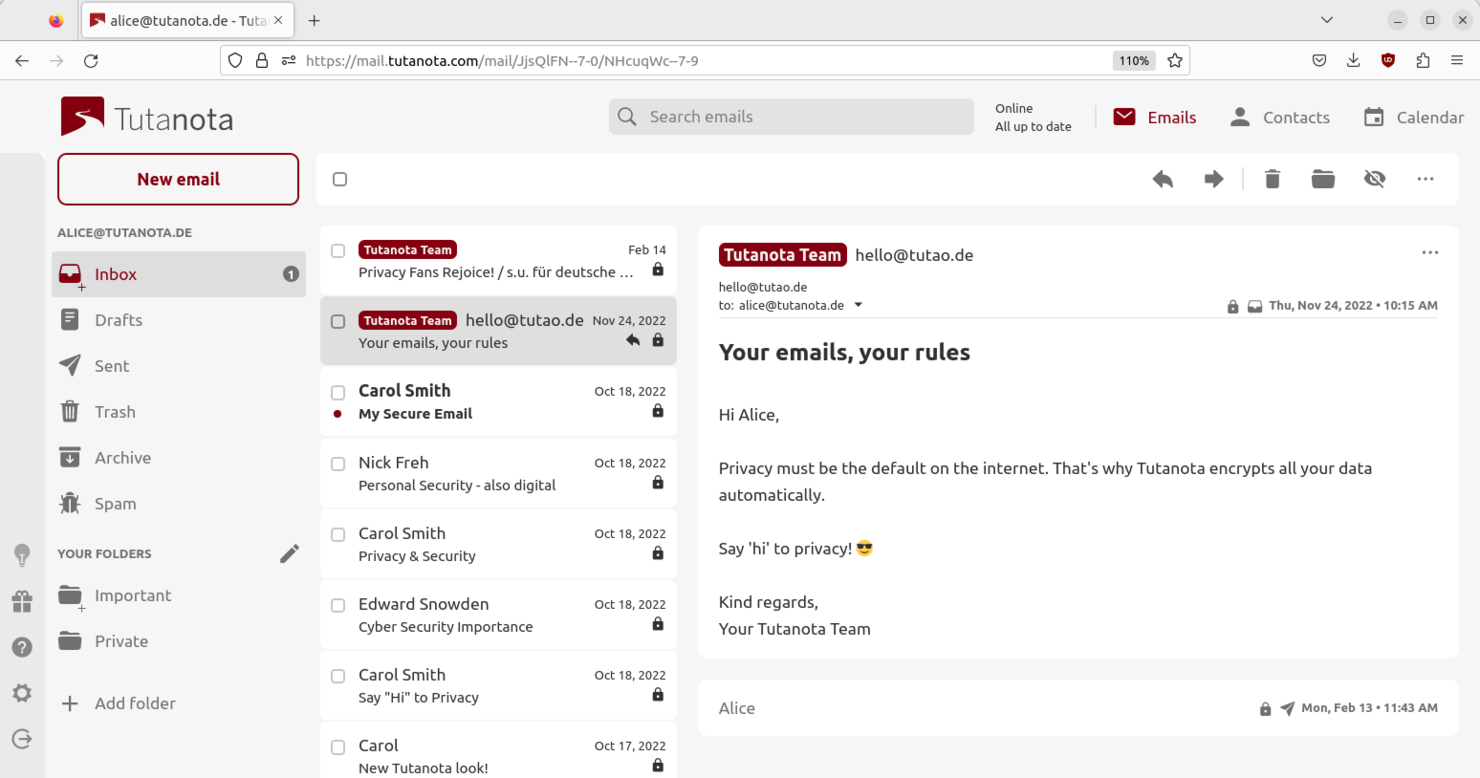Delete the selected email

tap(1271, 178)
